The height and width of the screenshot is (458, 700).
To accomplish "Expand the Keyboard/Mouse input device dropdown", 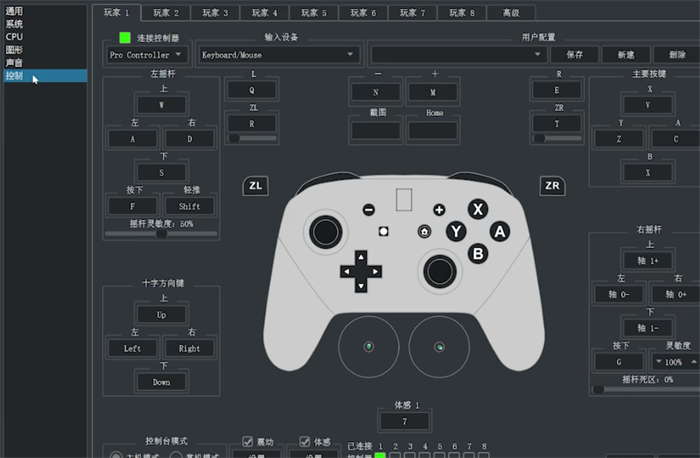I will 279,55.
